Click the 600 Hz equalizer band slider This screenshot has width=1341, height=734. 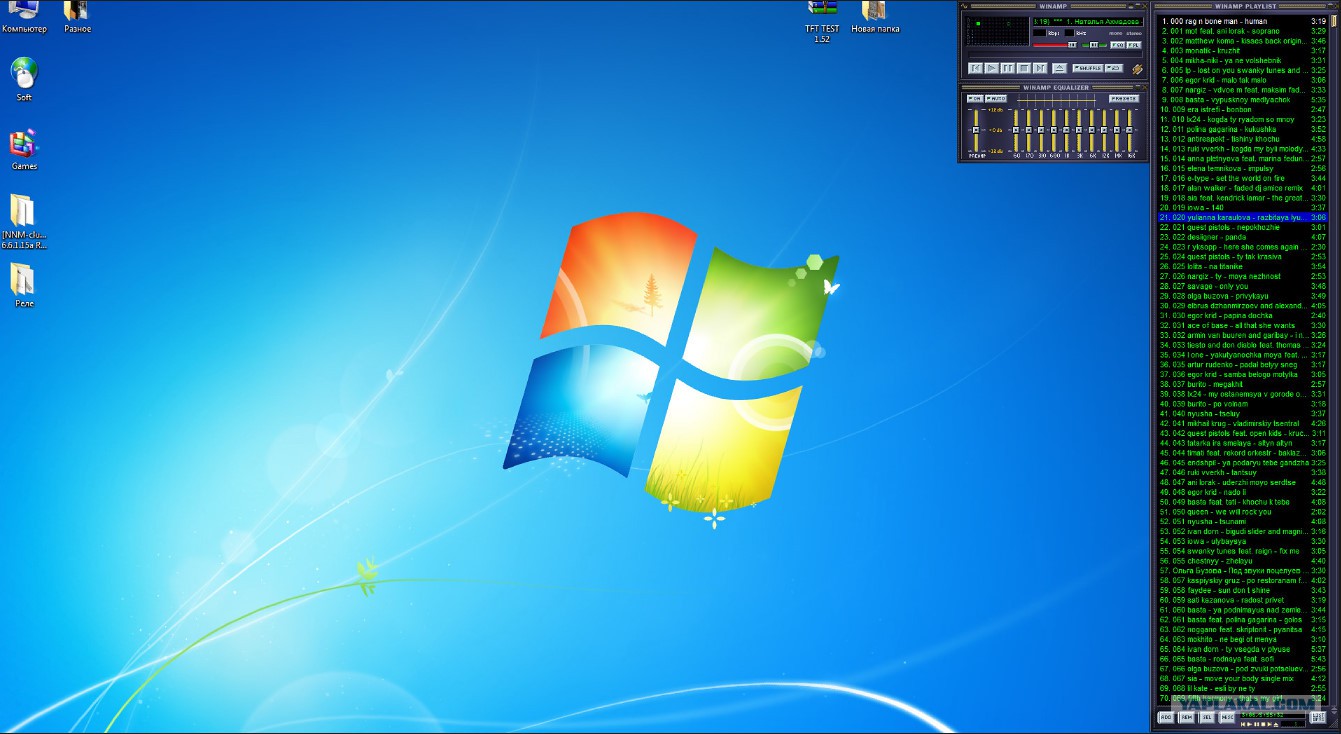click(1054, 131)
